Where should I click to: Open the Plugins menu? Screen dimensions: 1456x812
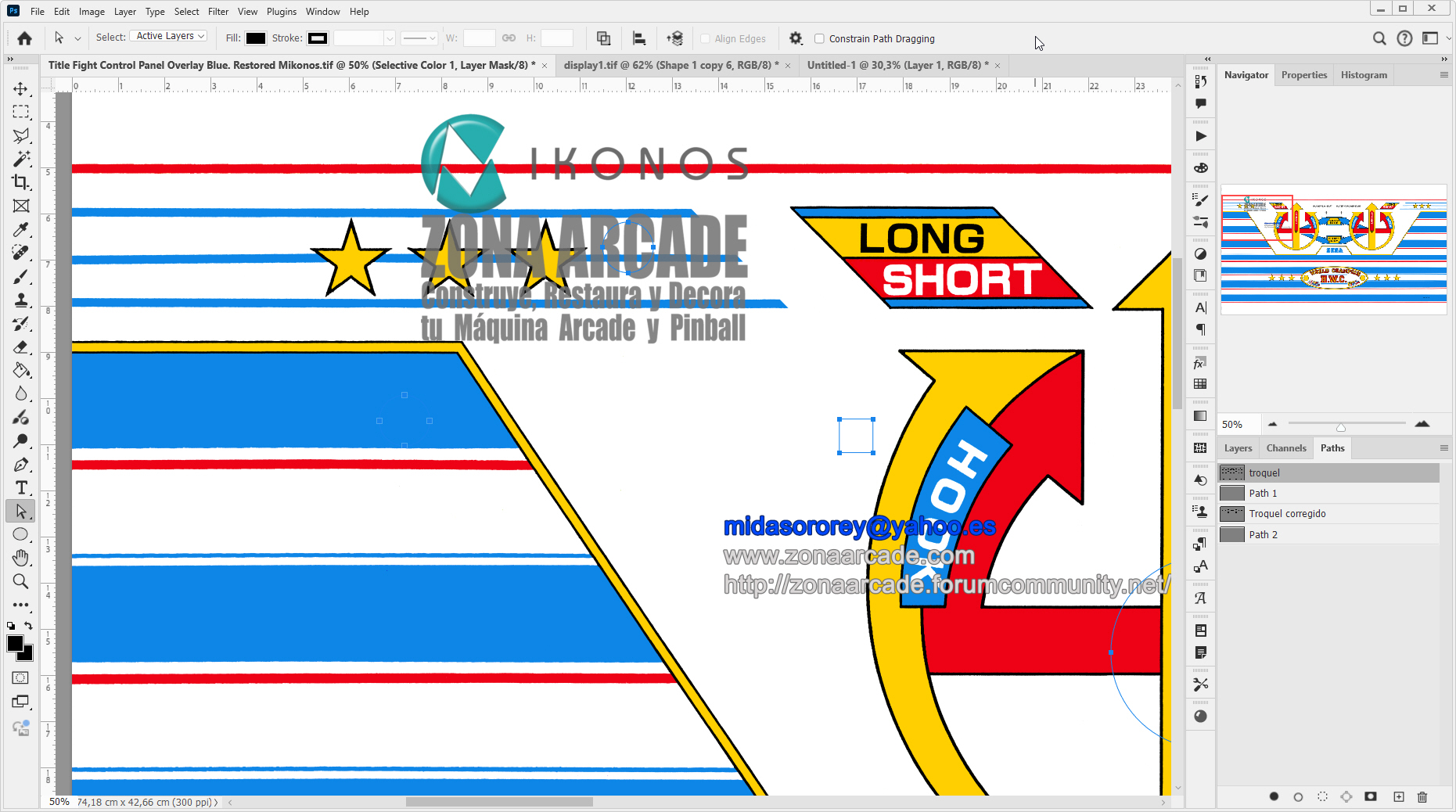click(282, 12)
